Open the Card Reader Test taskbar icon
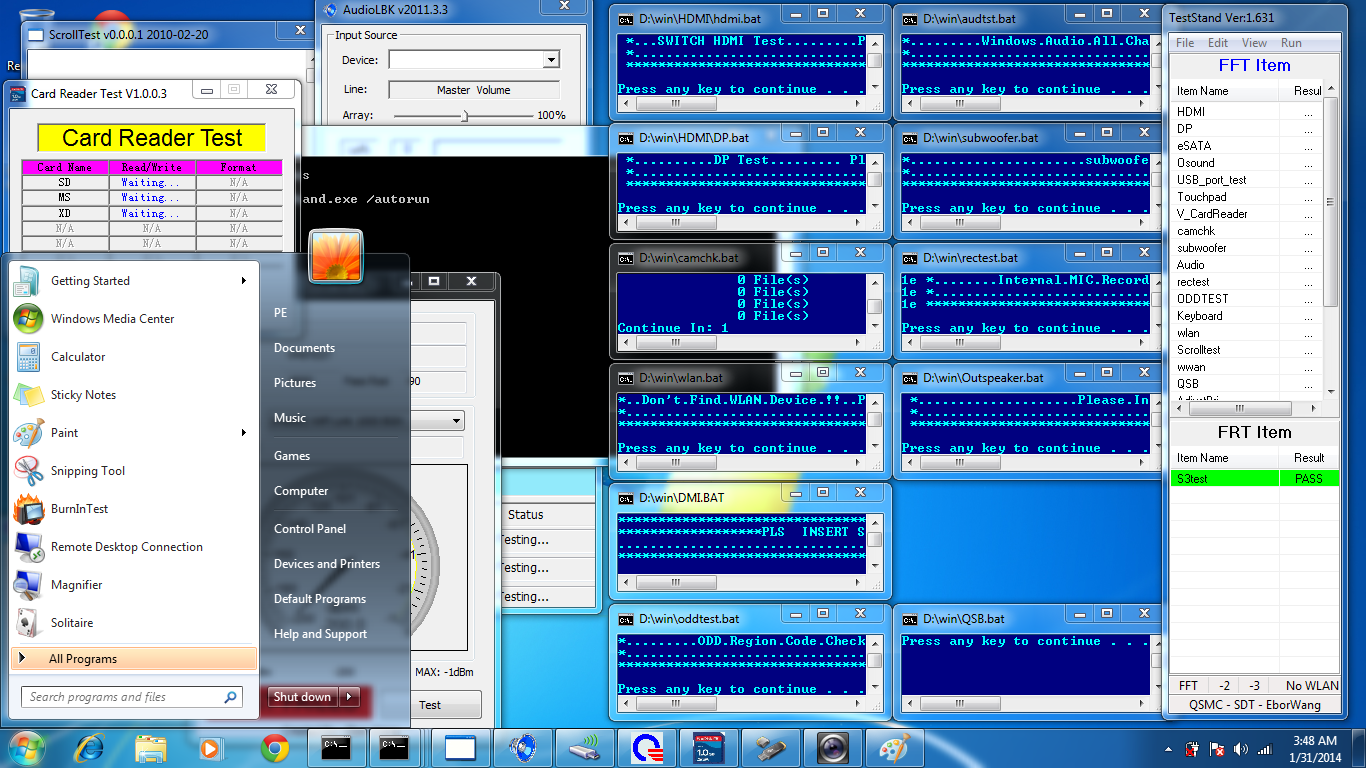This screenshot has width=1366, height=768. (708, 747)
